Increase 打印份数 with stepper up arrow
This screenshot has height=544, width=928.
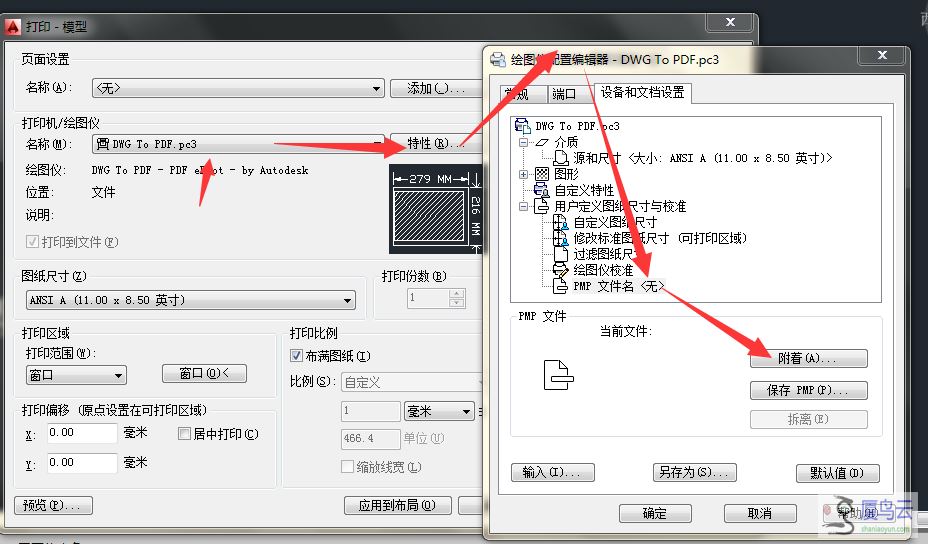456,294
